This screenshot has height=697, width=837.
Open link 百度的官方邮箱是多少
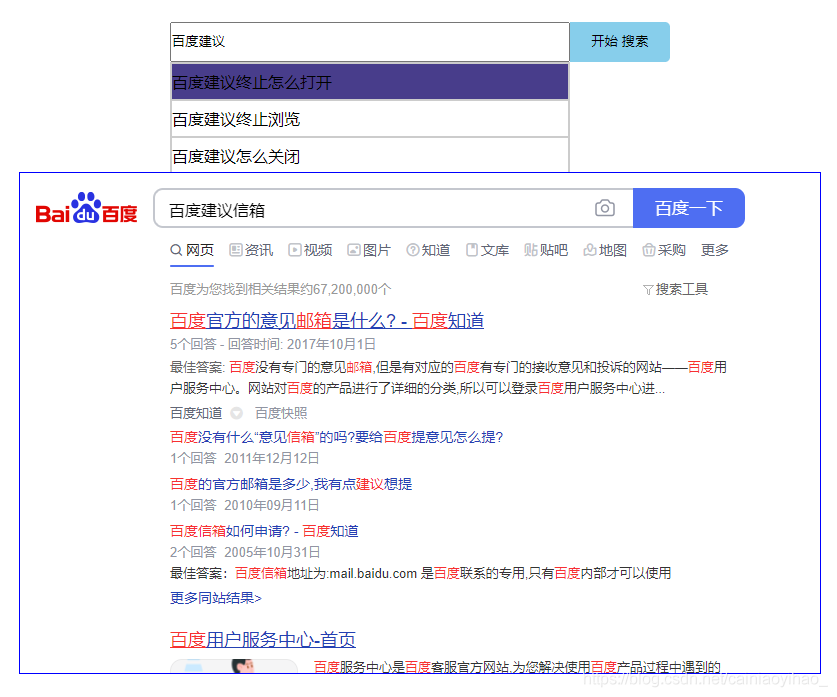click(x=291, y=484)
